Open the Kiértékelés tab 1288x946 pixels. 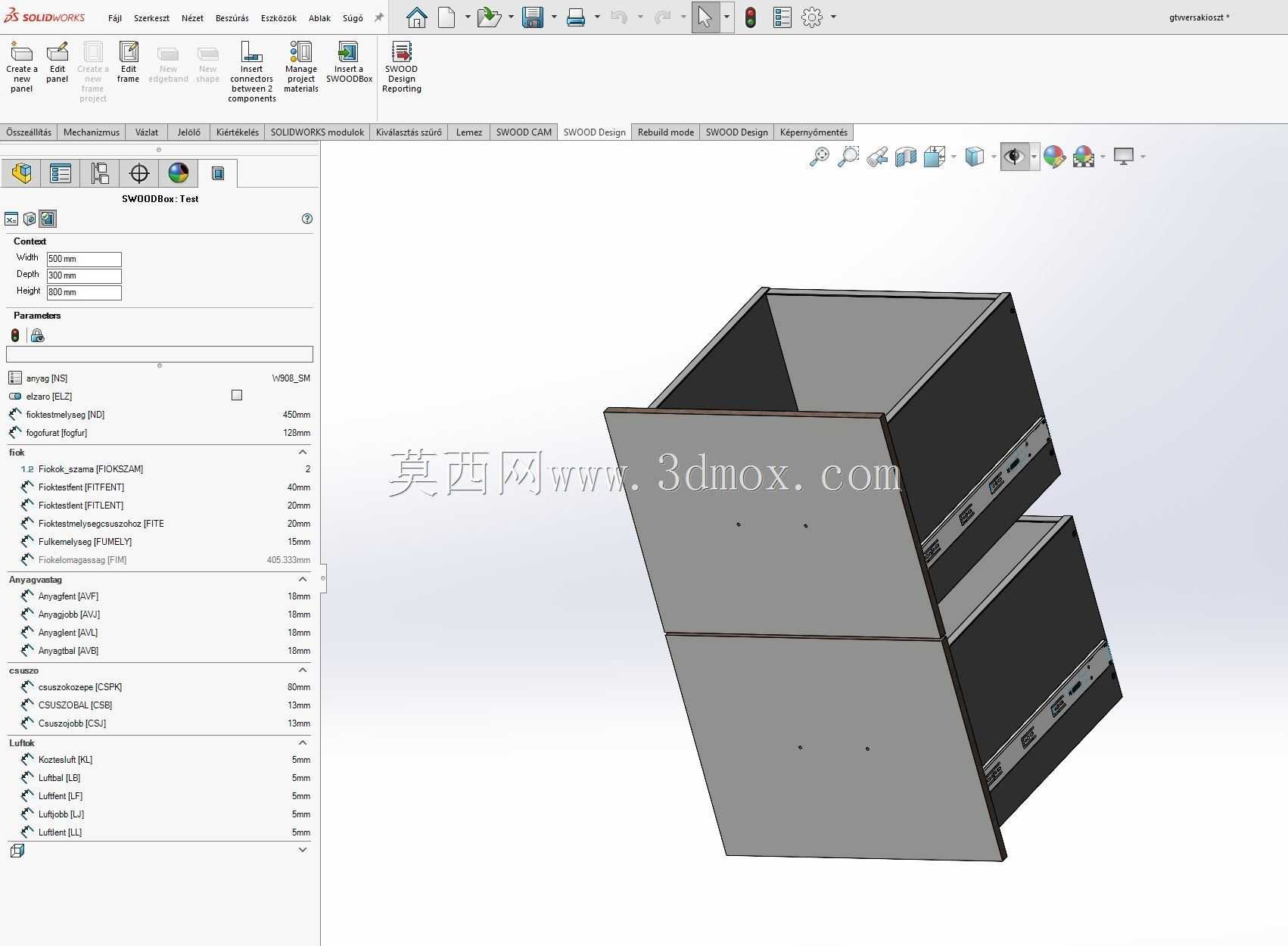(x=238, y=132)
